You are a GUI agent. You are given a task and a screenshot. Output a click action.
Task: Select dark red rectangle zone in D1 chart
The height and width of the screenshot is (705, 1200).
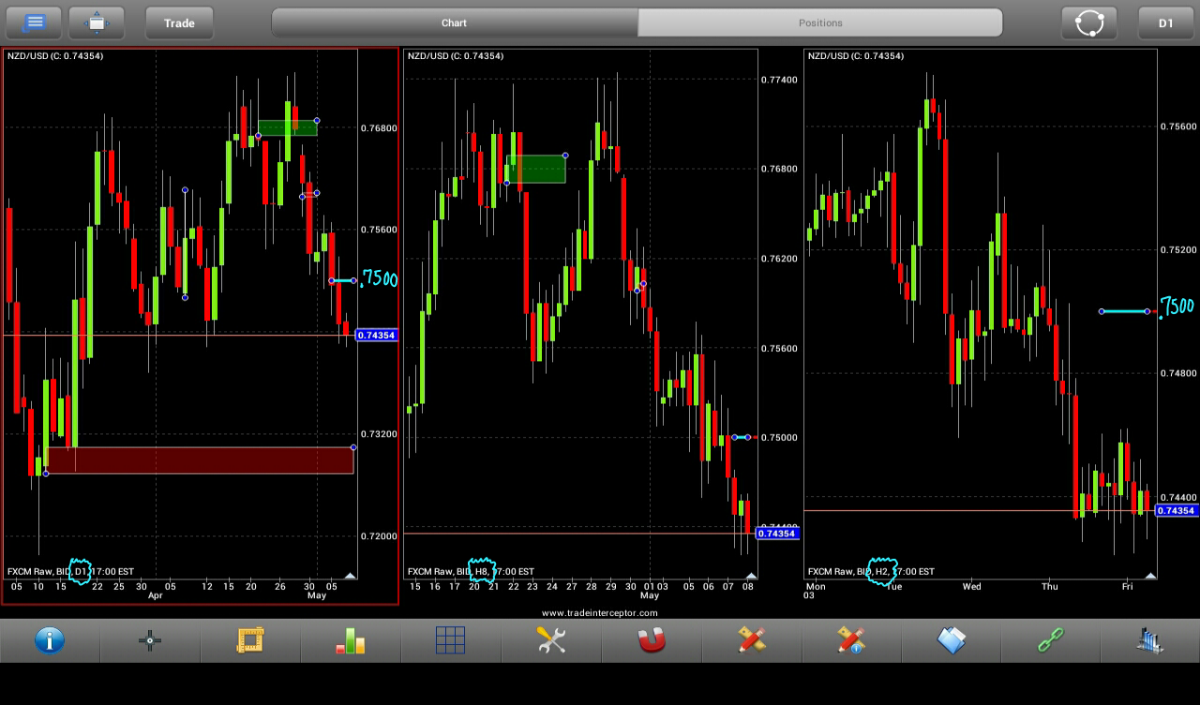pos(200,460)
